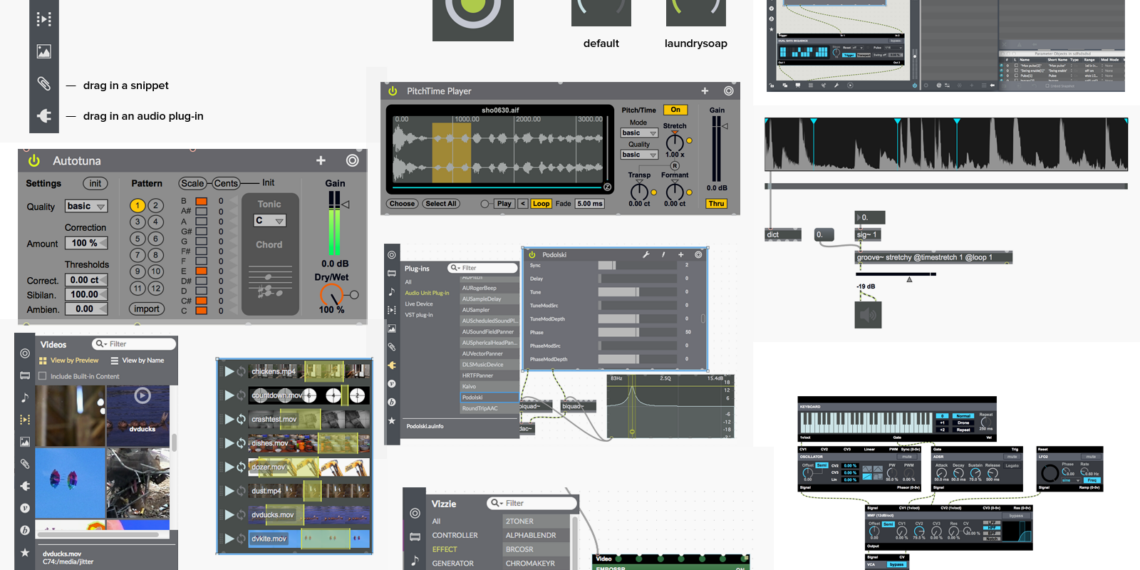This screenshot has width=1140, height=570.
Task: Open the Autotuna Quality dropdown
Action: click(x=86, y=206)
